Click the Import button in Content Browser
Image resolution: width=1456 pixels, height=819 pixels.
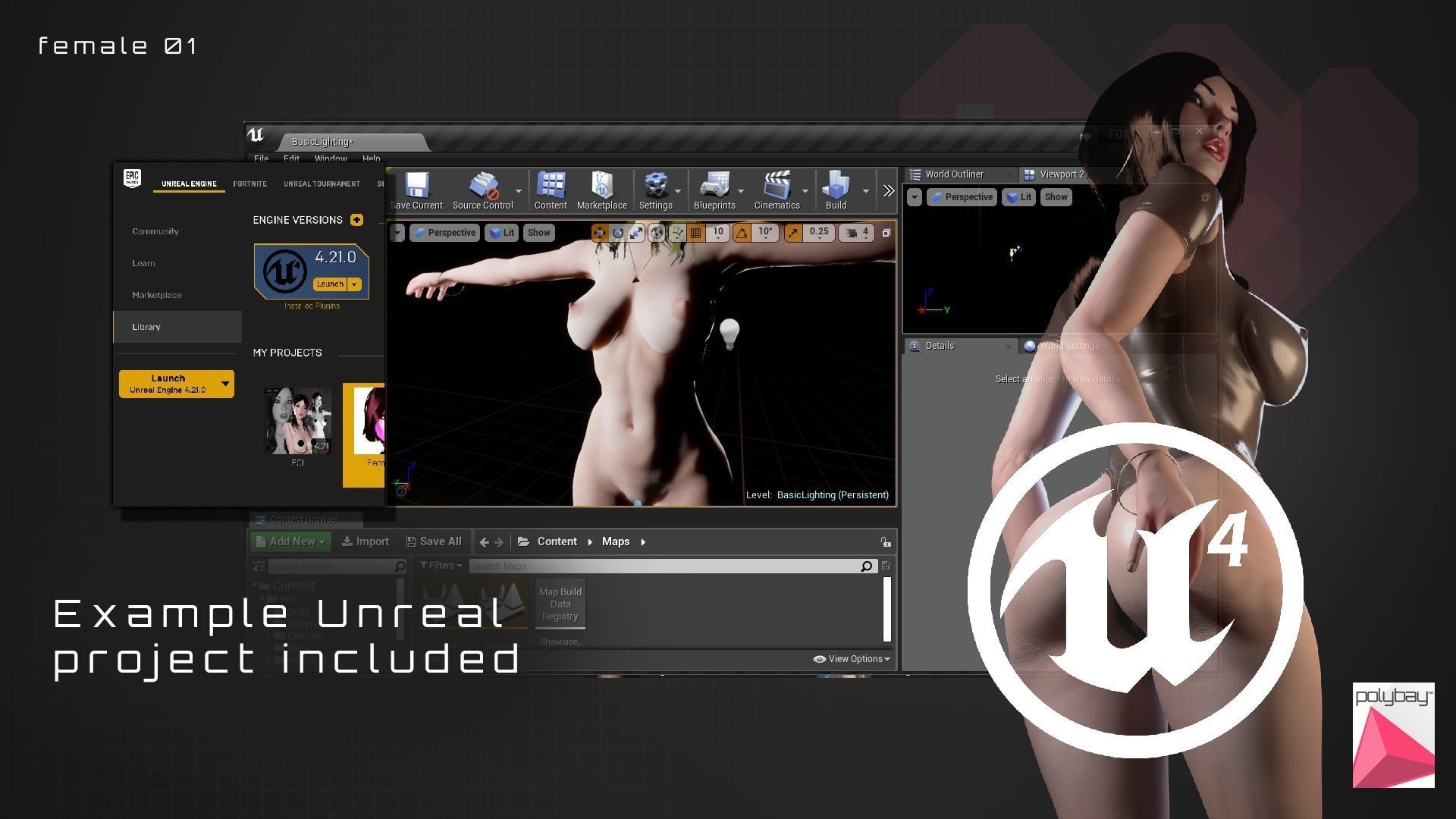[x=365, y=541]
